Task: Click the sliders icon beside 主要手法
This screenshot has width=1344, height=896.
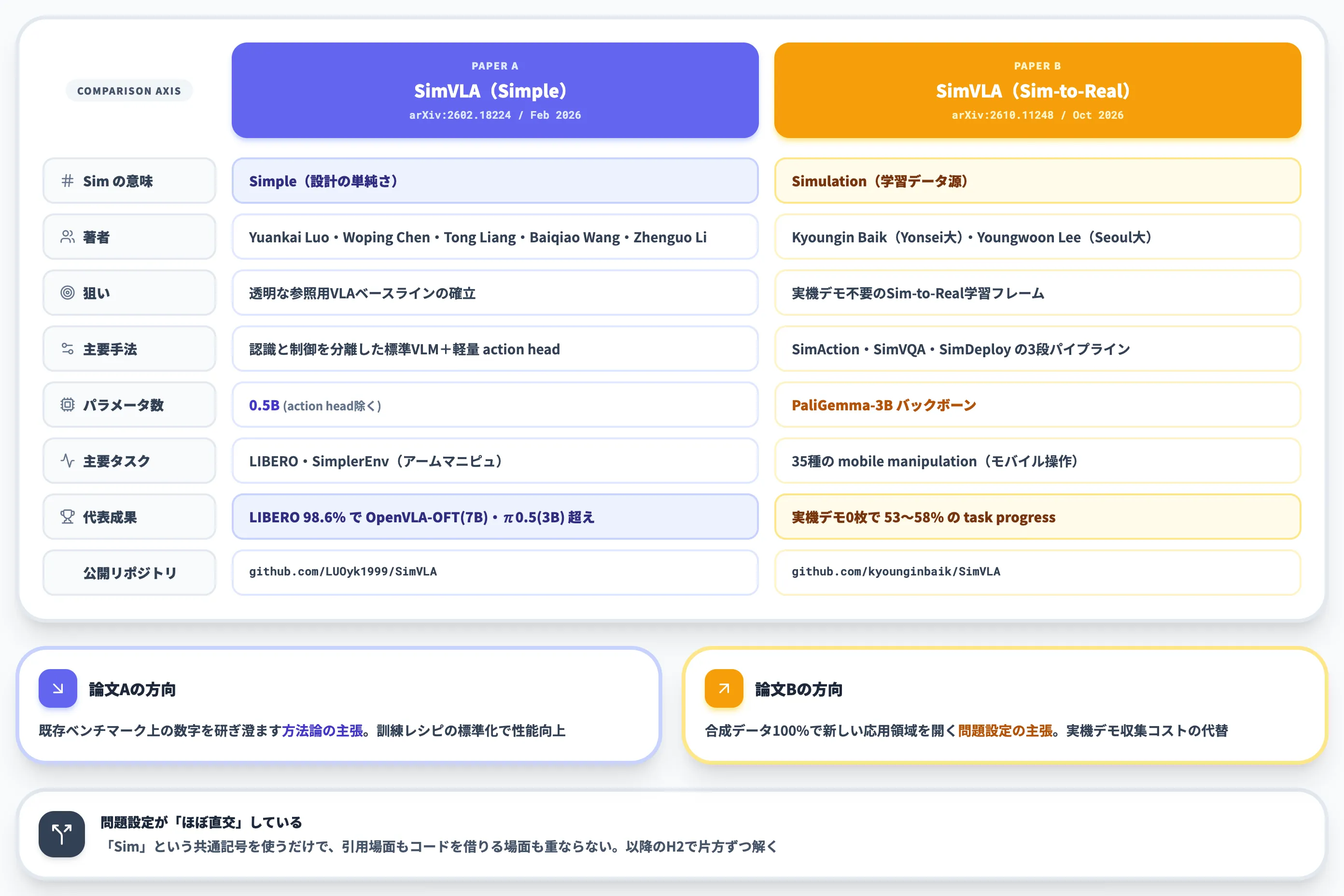Action: point(68,349)
